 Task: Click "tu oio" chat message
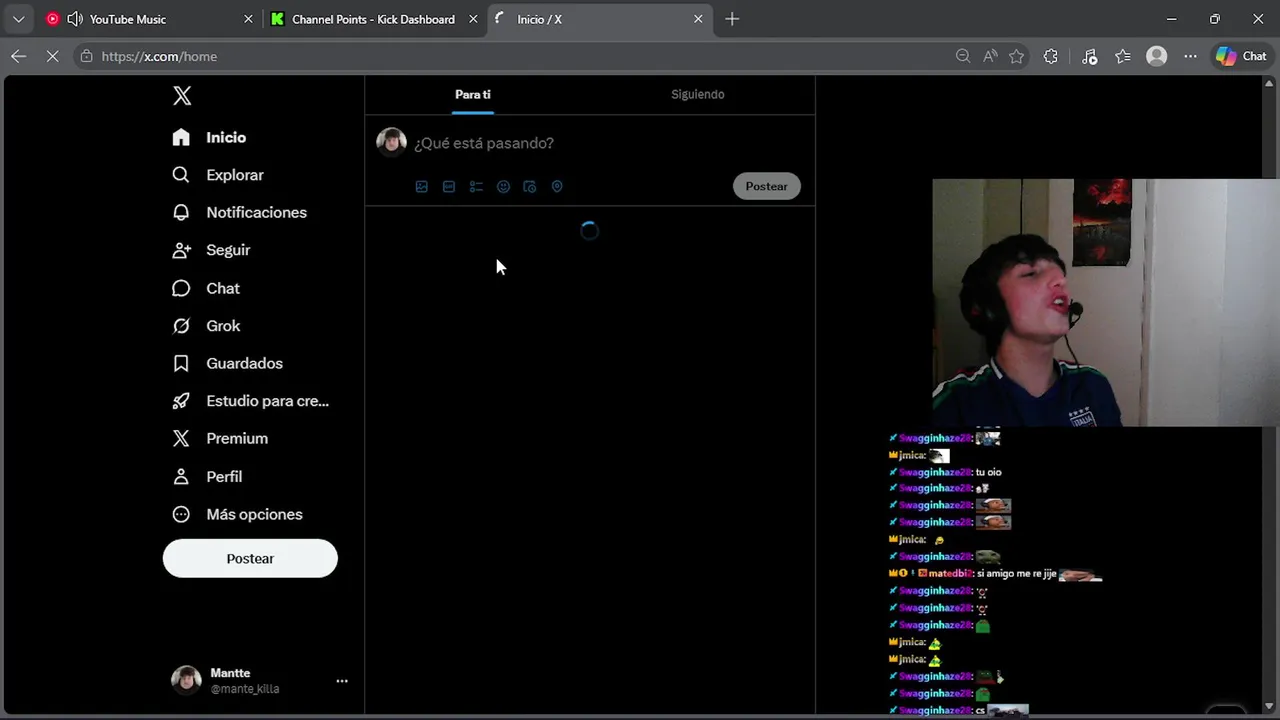click(x=989, y=472)
